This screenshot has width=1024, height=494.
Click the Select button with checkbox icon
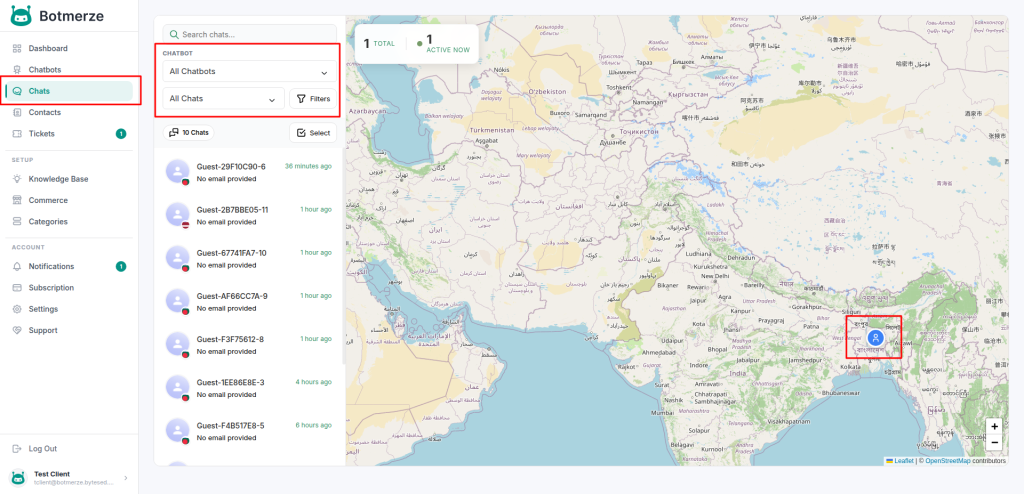tap(313, 133)
